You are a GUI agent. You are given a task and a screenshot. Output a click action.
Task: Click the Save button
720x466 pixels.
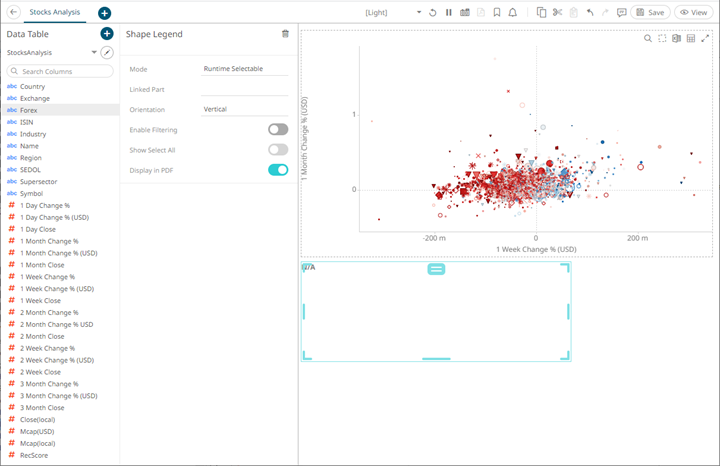(651, 13)
